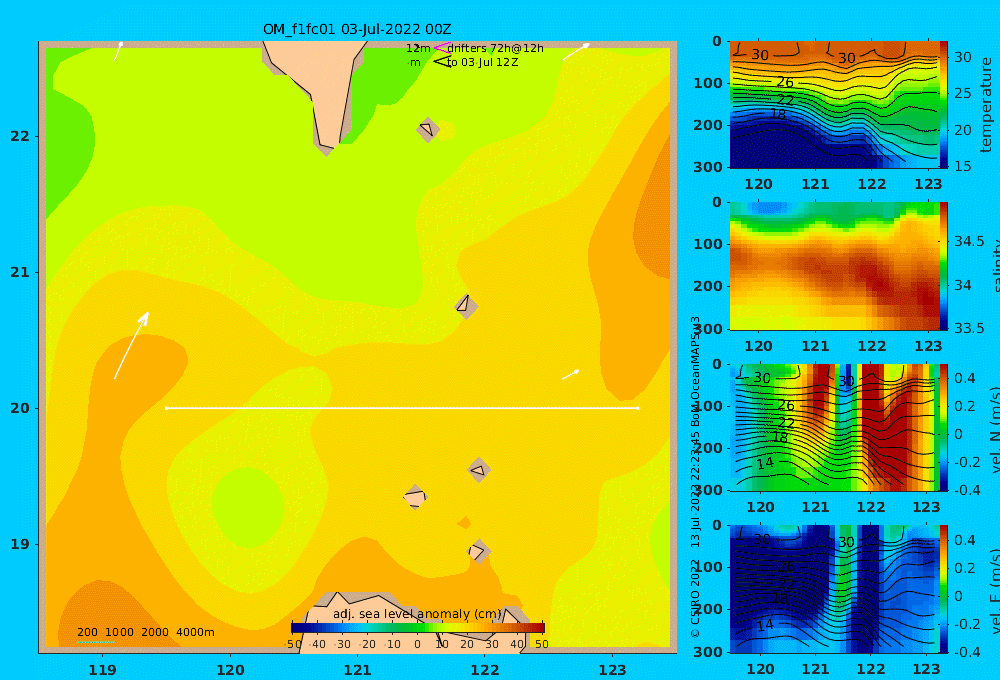This screenshot has width=1000, height=680.
Task: Click the '15' tick on temperature colorbar
Action: pos(963,166)
